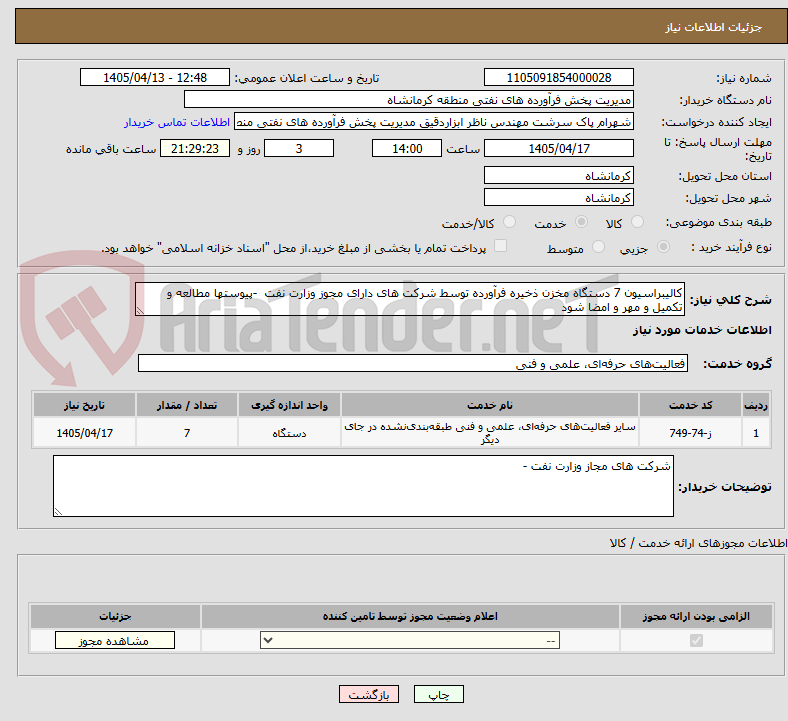Select the کالا/خدمت radio button

tap(510, 222)
